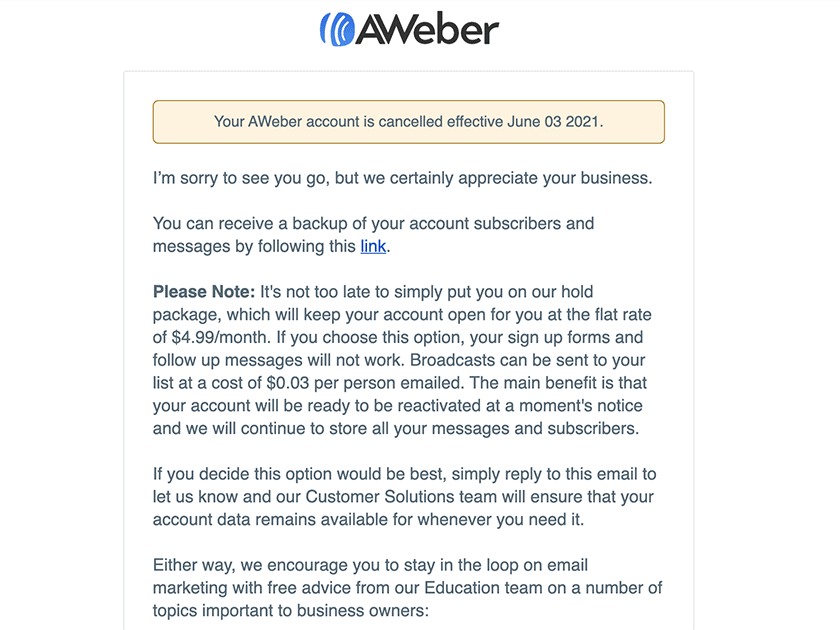The height and width of the screenshot is (630, 840).
Task: Click 'topics important to business owners:' line
Action: click(x=291, y=611)
